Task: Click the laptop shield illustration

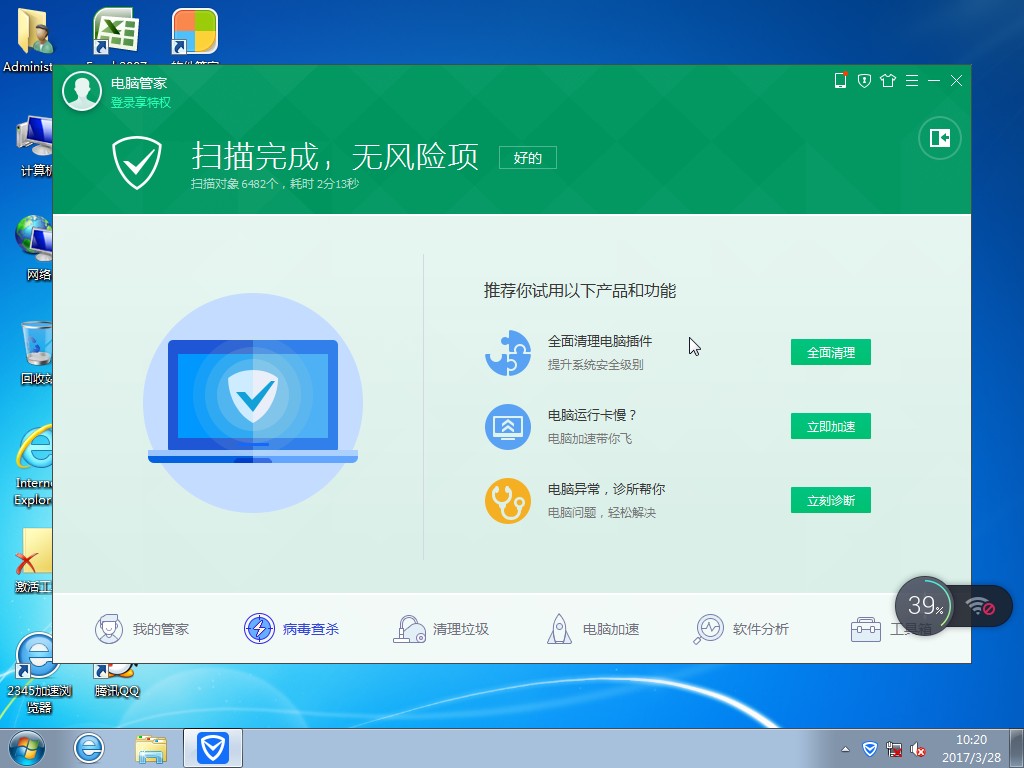Action: [x=253, y=402]
